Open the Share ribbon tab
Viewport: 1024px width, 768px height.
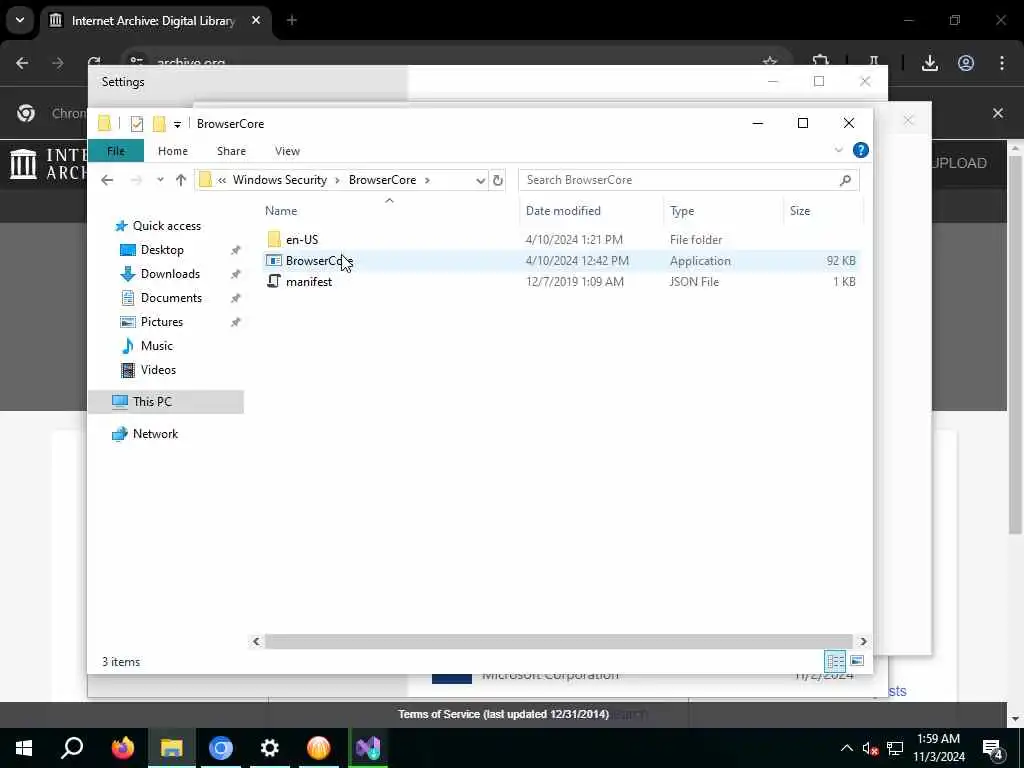click(x=231, y=151)
